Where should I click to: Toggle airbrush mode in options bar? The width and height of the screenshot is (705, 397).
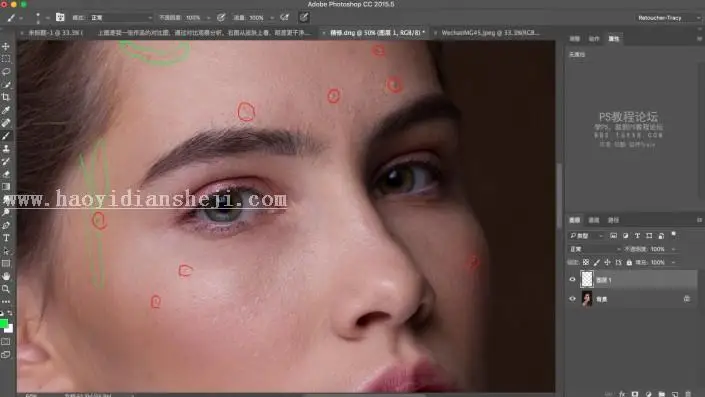tap(284, 18)
